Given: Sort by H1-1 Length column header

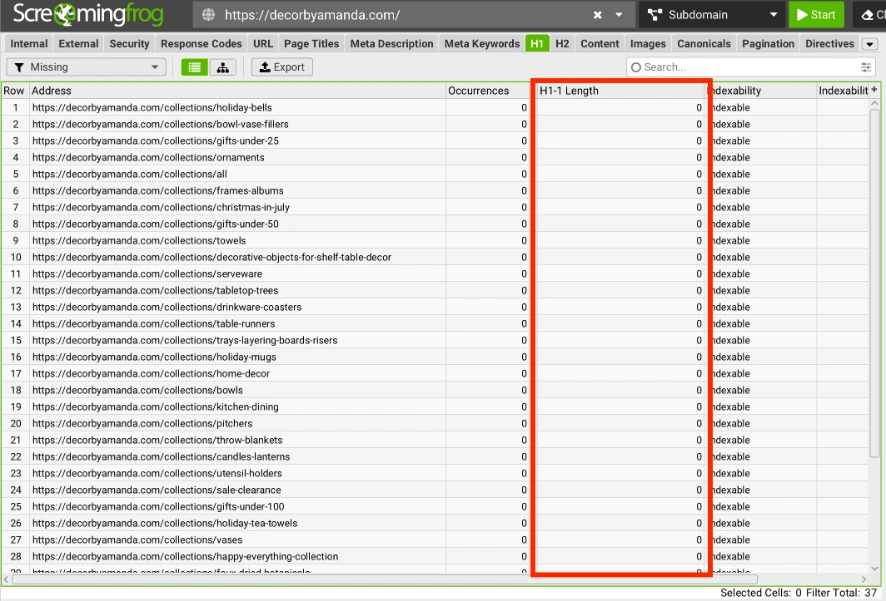Looking at the screenshot, I should [x=620, y=91].
